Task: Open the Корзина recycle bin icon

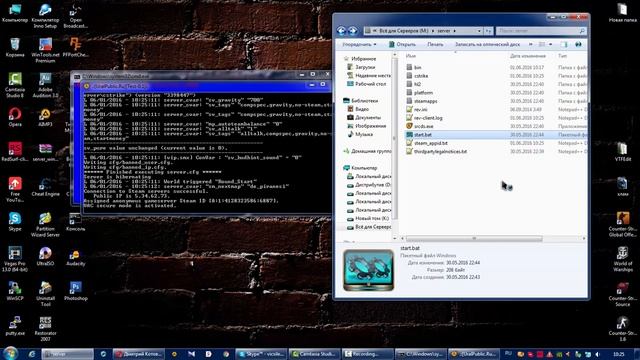Action: click(15, 47)
